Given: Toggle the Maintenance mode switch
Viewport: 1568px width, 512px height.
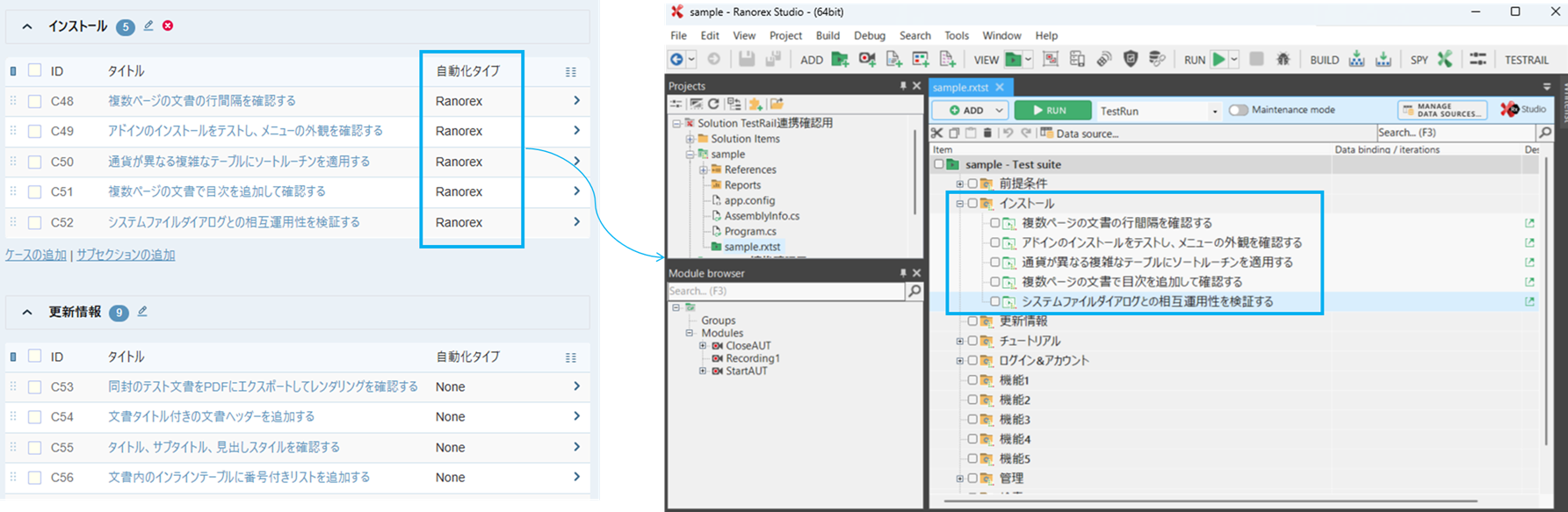Looking at the screenshot, I should tap(1239, 111).
